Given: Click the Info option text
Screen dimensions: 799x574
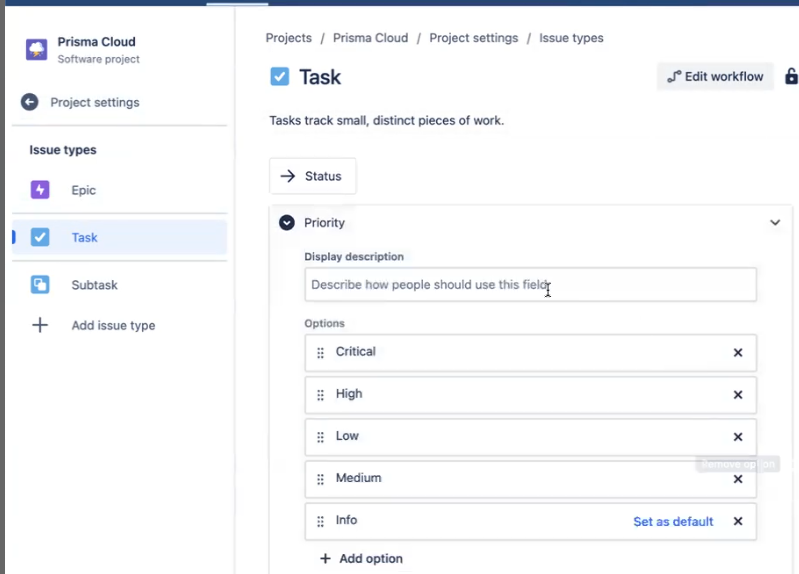Looking at the screenshot, I should click(346, 520).
